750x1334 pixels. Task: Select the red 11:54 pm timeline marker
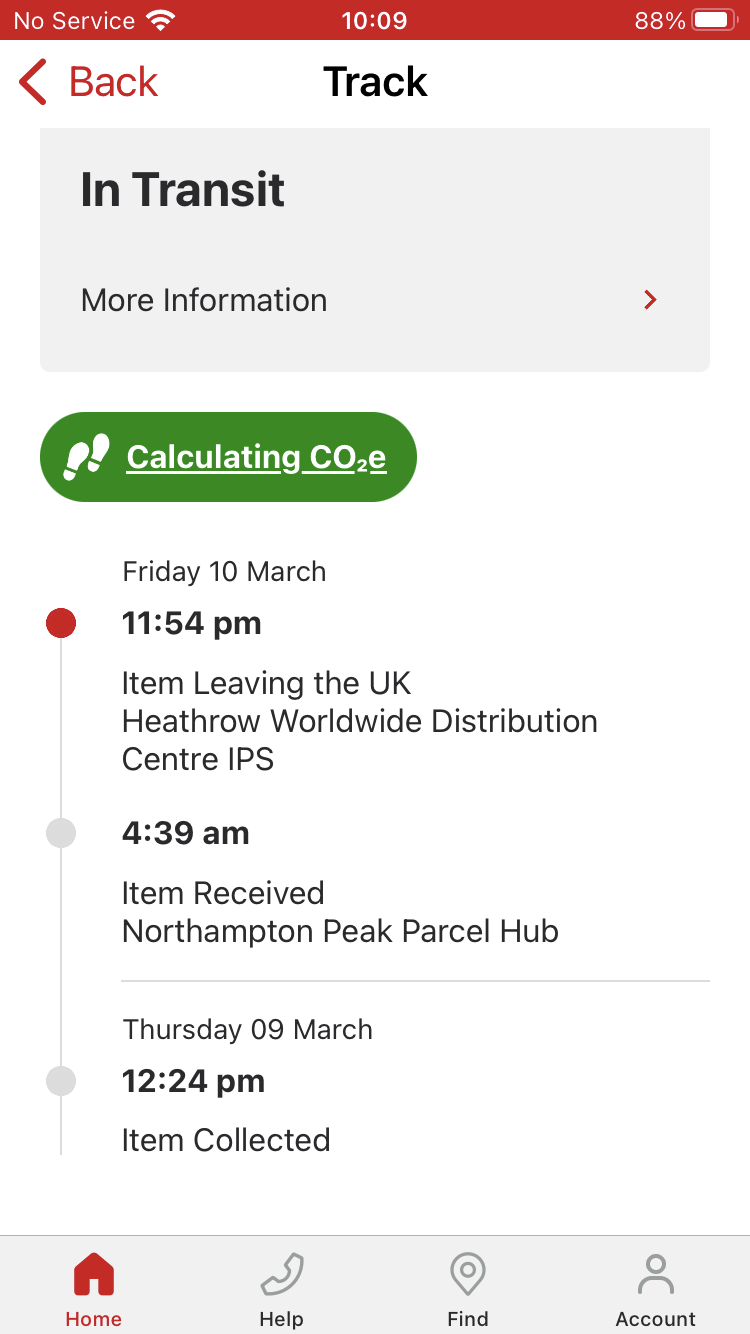[x=61, y=623]
